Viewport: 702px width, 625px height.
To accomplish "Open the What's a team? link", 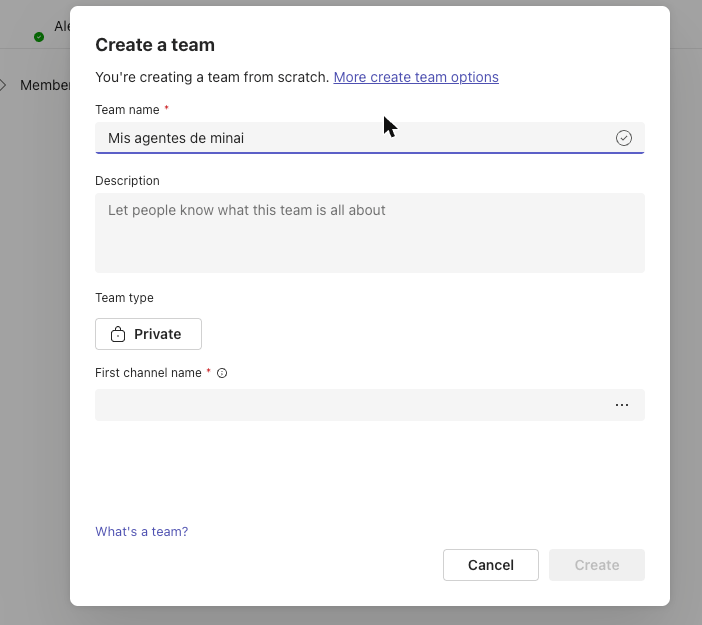I will click(x=141, y=531).
